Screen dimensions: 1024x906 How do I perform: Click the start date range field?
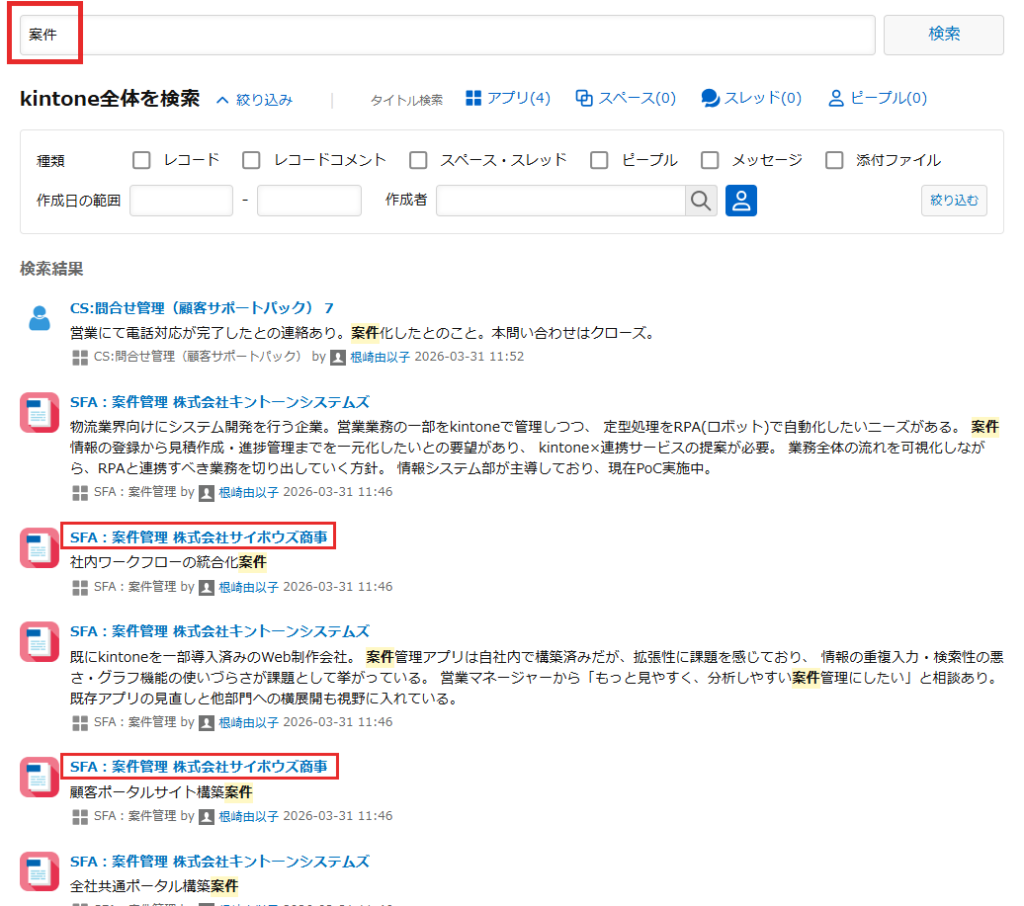181,201
